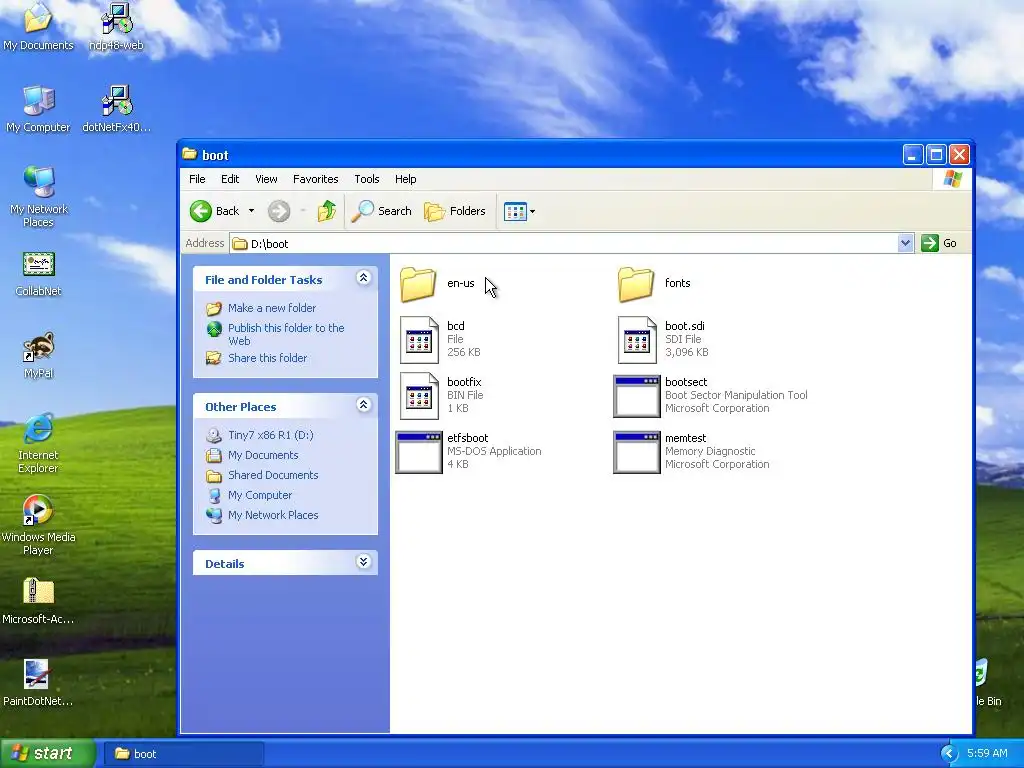Viewport: 1024px width, 768px height.
Task: Click the boot taskbar button
Action: click(184, 754)
